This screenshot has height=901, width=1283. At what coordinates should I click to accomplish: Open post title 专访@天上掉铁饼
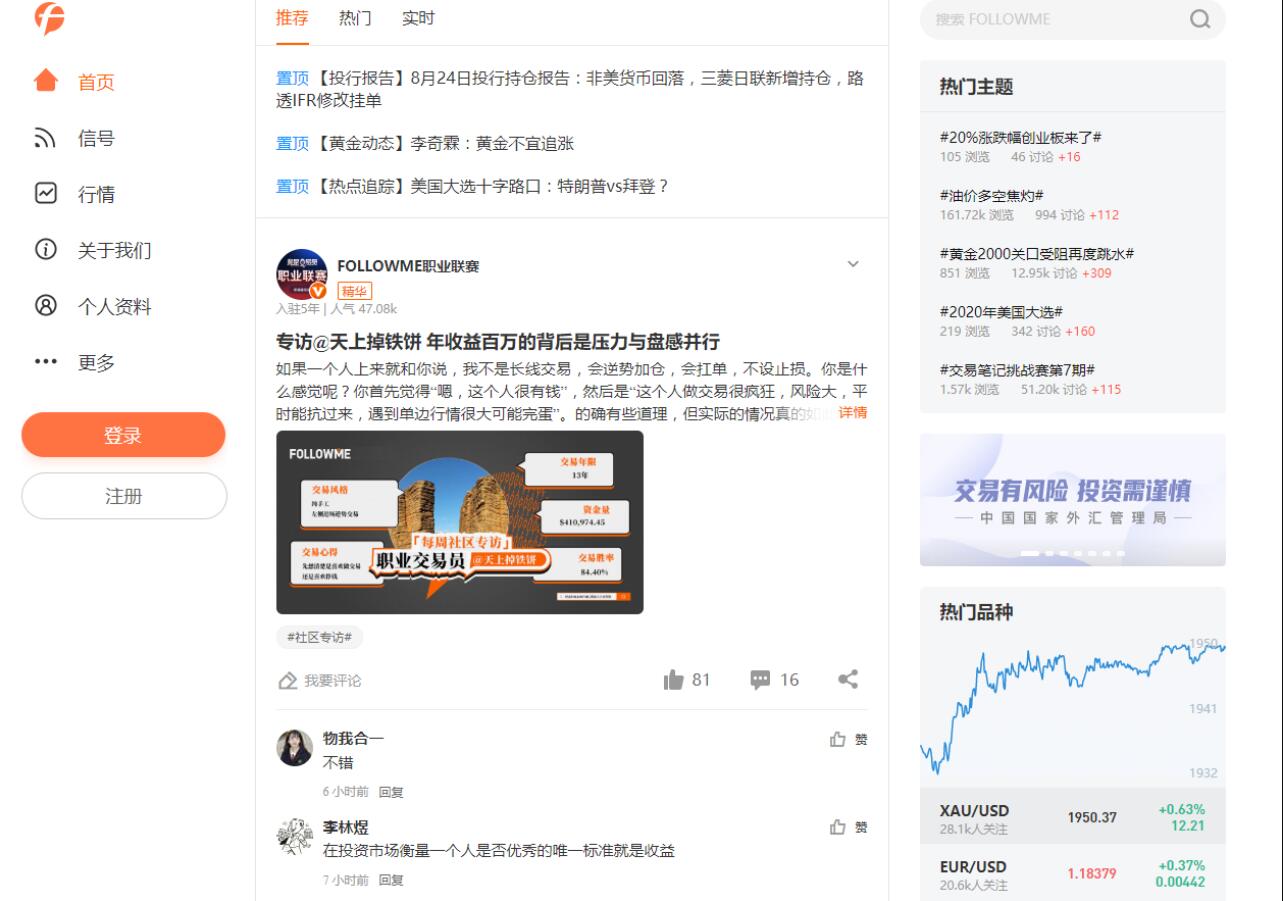pyautogui.click(x=498, y=341)
